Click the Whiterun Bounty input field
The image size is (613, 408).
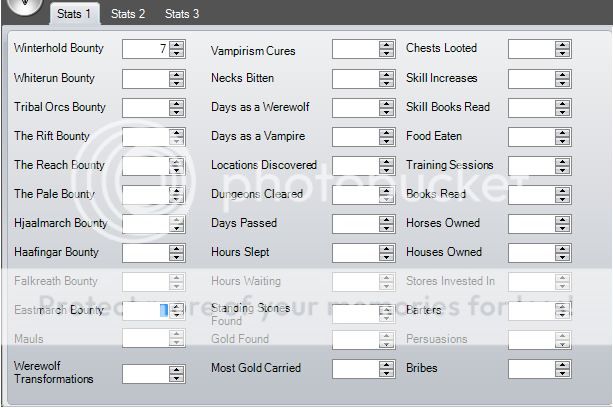pos(144,78)
